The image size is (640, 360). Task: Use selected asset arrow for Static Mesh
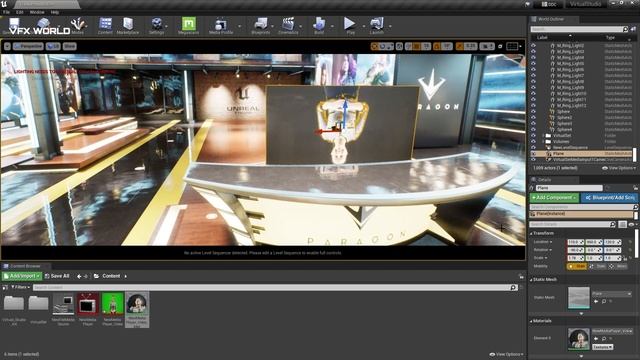click(x=596, y=301)
